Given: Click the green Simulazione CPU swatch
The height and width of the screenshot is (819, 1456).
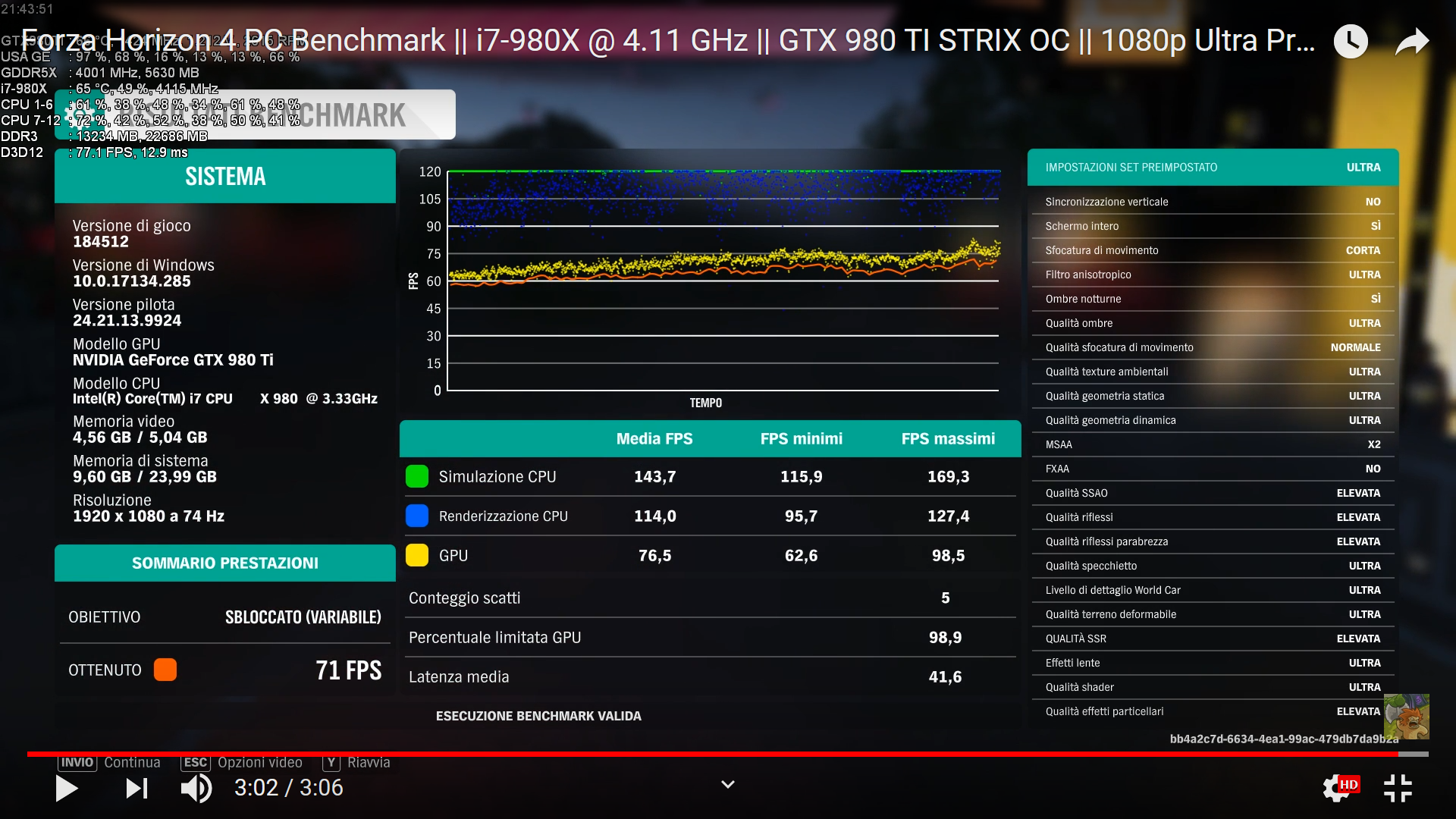Looking at the screenshot, I should [417, 477].
